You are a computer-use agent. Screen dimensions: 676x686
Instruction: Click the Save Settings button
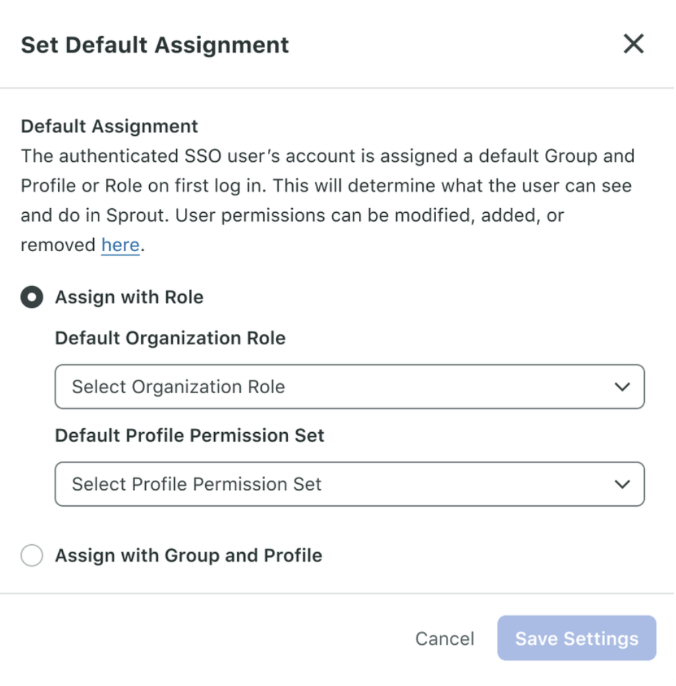tap(577, 638)
